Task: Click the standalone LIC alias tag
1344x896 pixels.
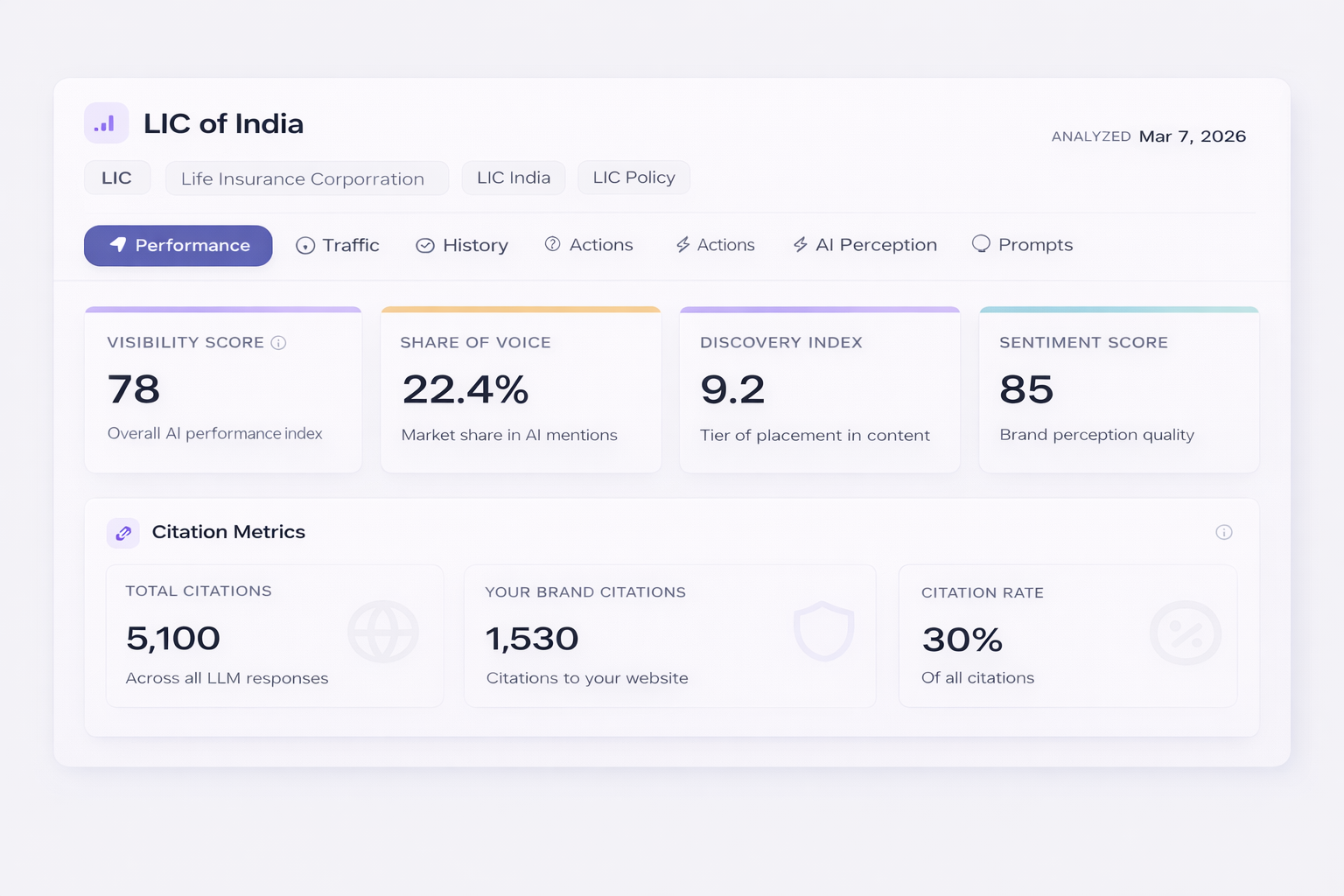Action: coord(116,178)
